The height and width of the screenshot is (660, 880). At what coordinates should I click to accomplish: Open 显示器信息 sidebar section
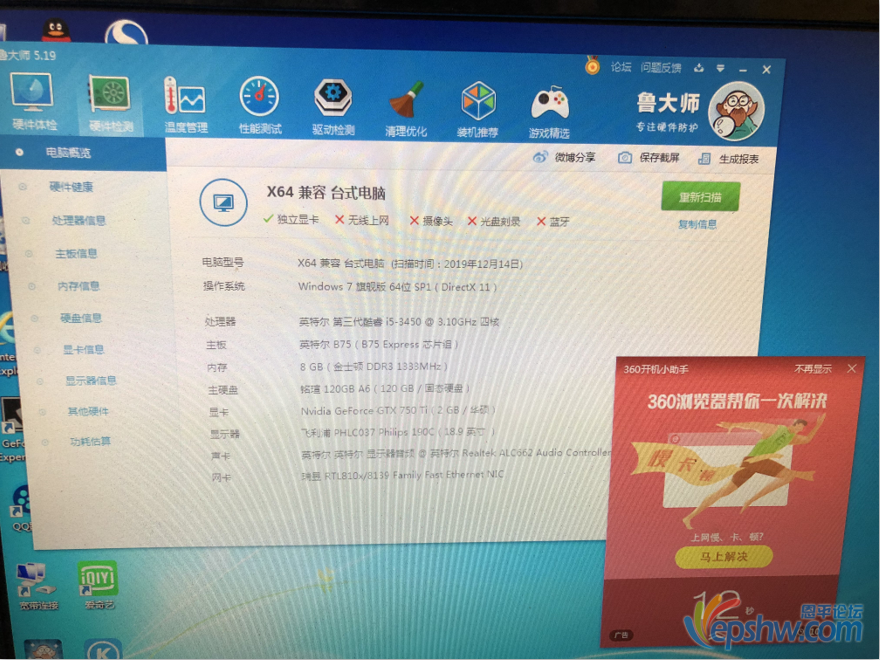[90, 381]
